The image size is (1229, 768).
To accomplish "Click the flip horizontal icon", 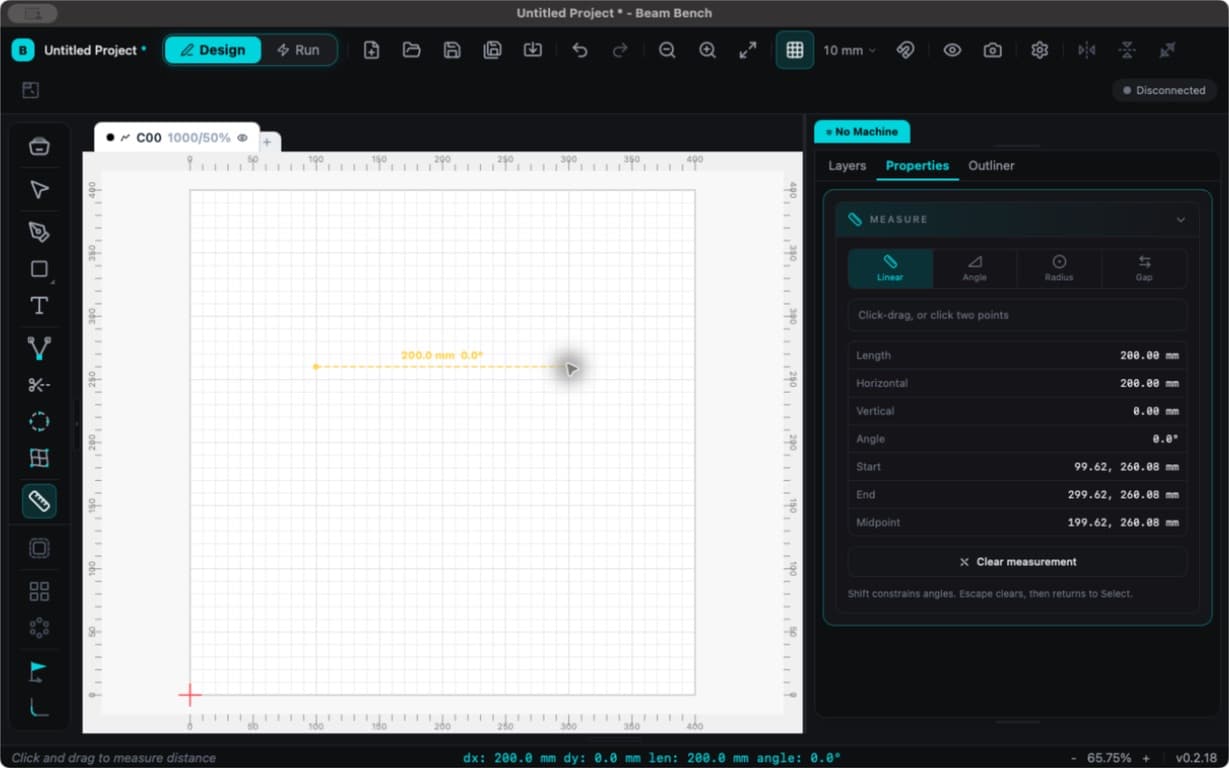I will [1087, 50].
